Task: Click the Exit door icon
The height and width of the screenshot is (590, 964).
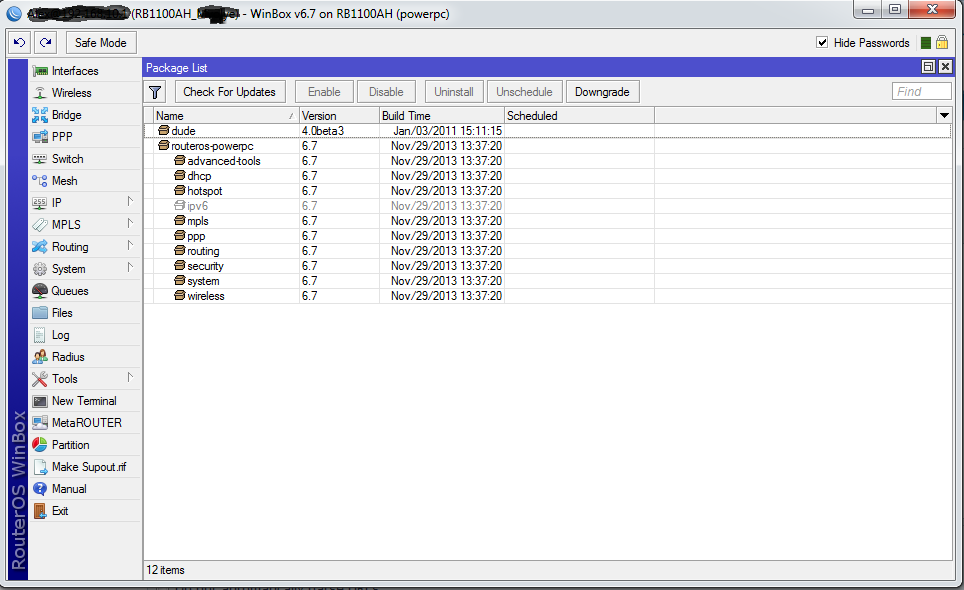Action: point(40,511)
